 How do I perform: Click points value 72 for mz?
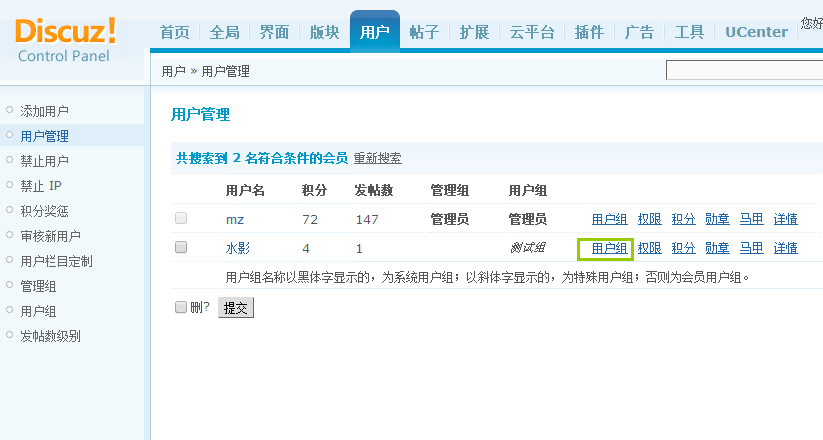[x=310, y=219]
